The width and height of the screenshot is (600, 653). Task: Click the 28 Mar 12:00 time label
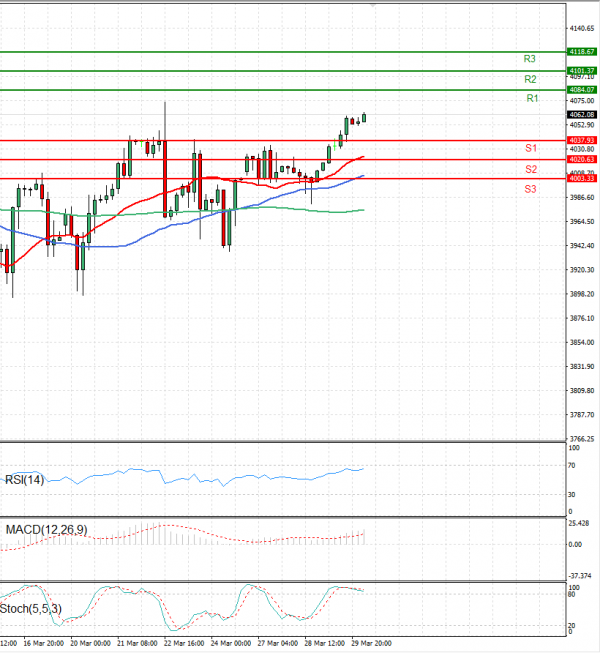pos(325,643)
